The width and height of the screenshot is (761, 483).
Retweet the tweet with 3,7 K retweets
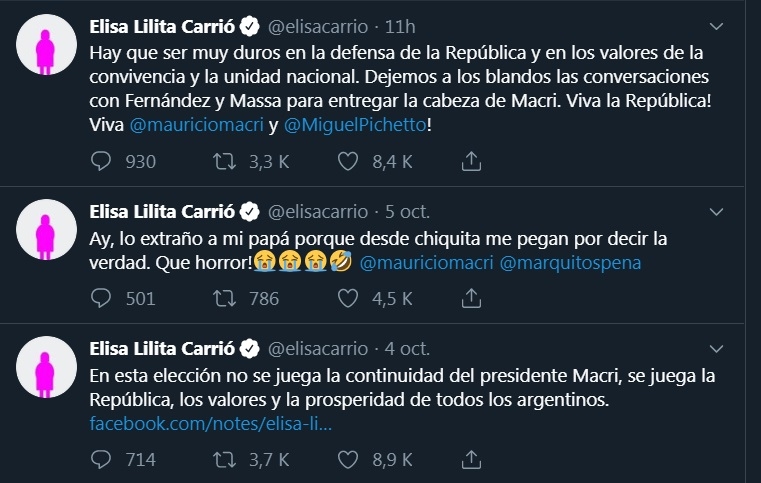(x=224, y=459)
